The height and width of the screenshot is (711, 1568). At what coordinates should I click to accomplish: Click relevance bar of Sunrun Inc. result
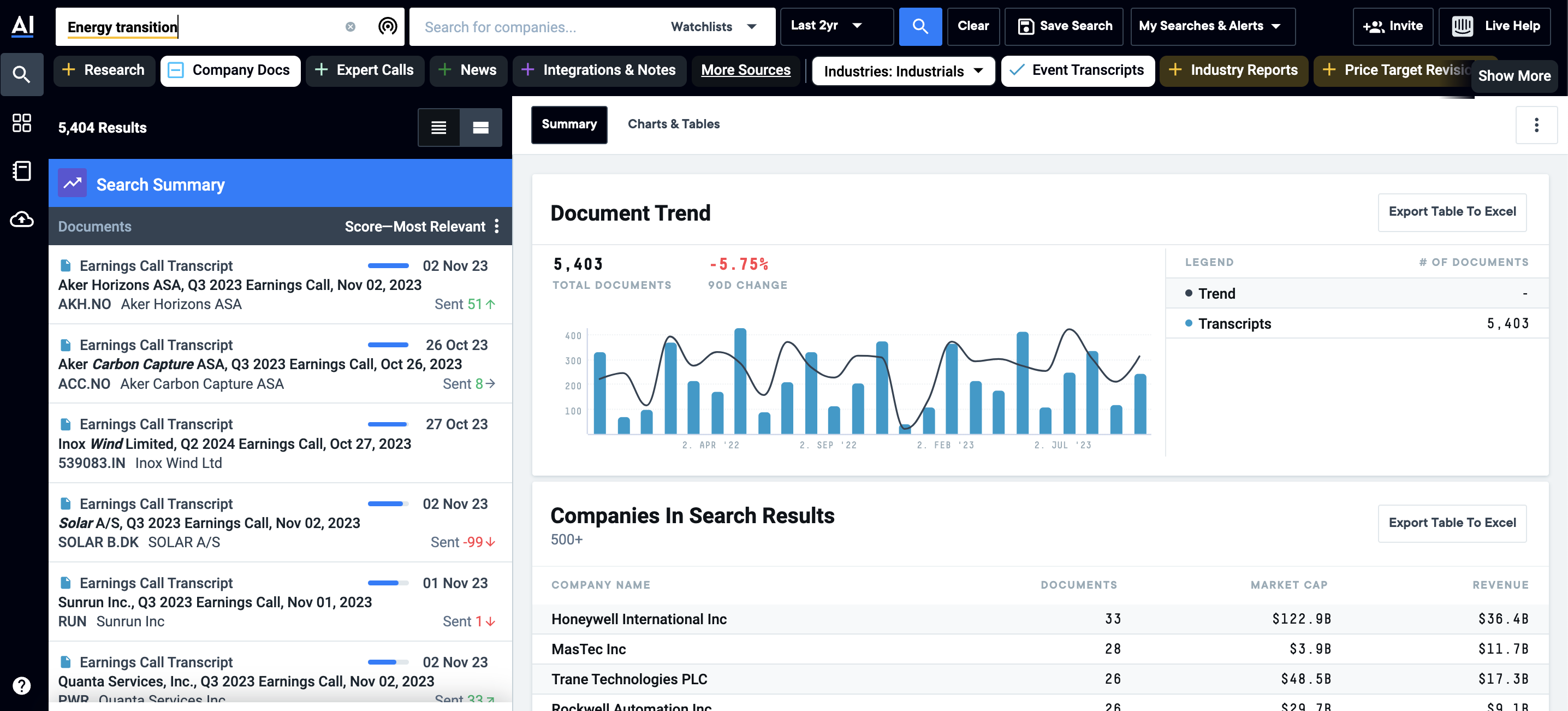pos(388,583)
